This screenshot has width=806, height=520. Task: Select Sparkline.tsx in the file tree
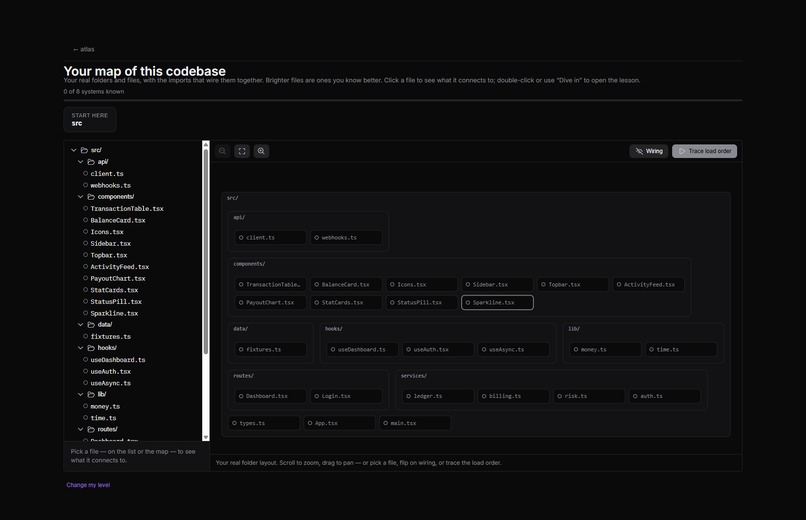pyautogui.click(x=114, y=313)
